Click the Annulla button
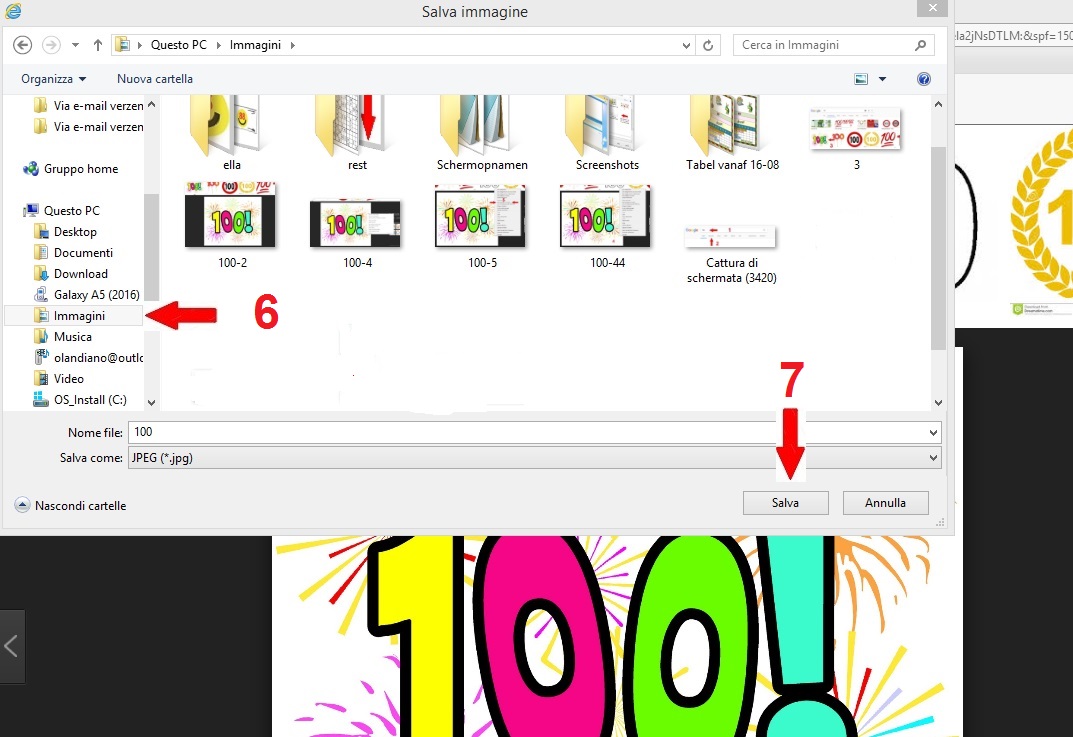Image resolution: width=1073 pixels, height=737 pixels. [x=885, y=503]
